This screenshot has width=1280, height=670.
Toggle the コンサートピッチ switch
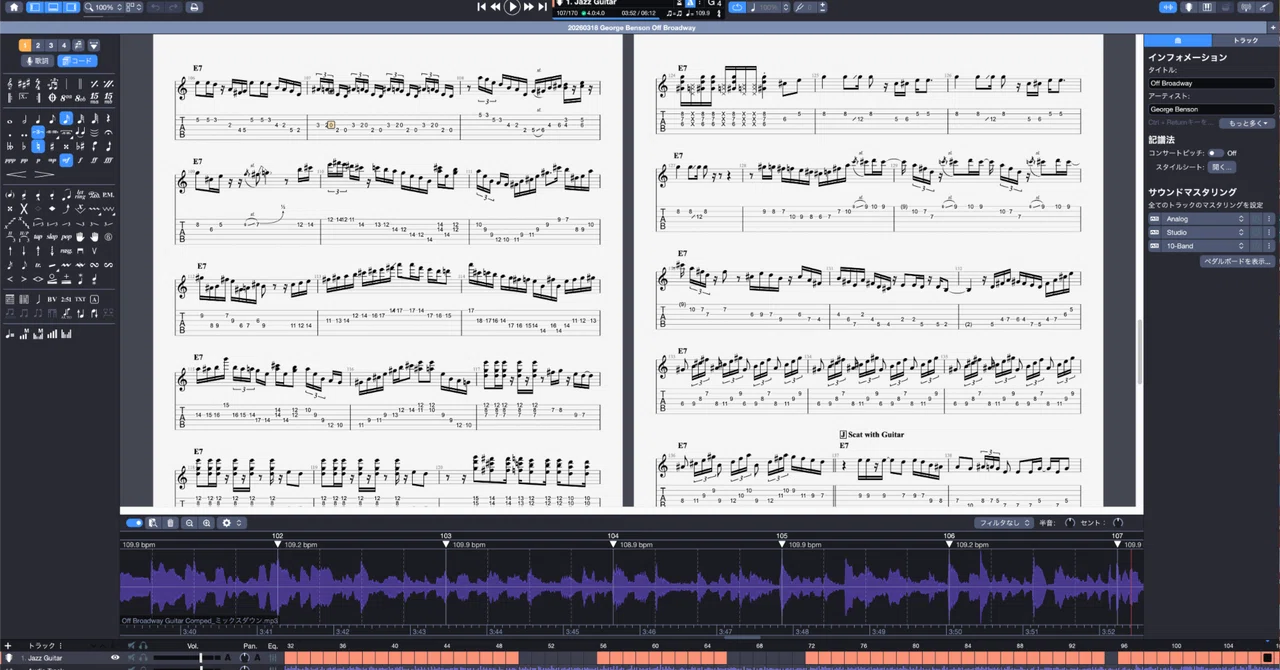point(1216,153)
